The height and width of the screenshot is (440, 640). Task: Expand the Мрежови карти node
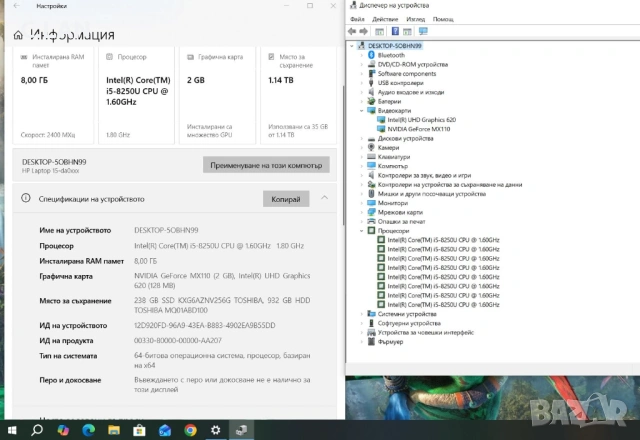[x=362, y=212]
